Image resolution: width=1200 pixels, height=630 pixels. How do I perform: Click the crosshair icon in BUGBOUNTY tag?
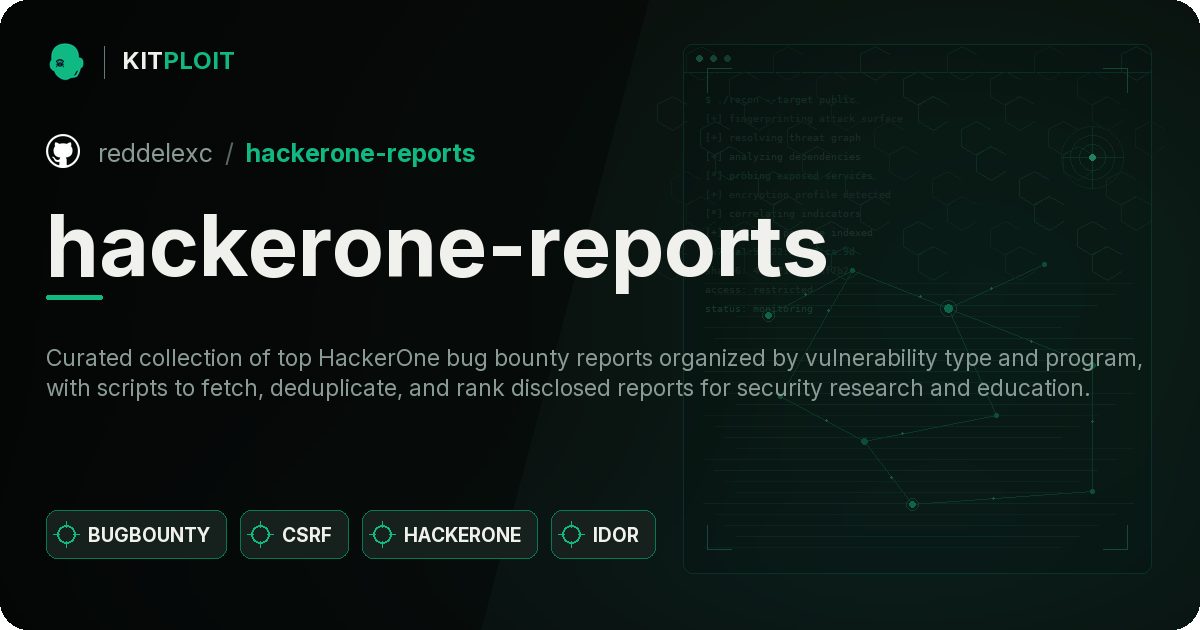[x=67, y=535]
